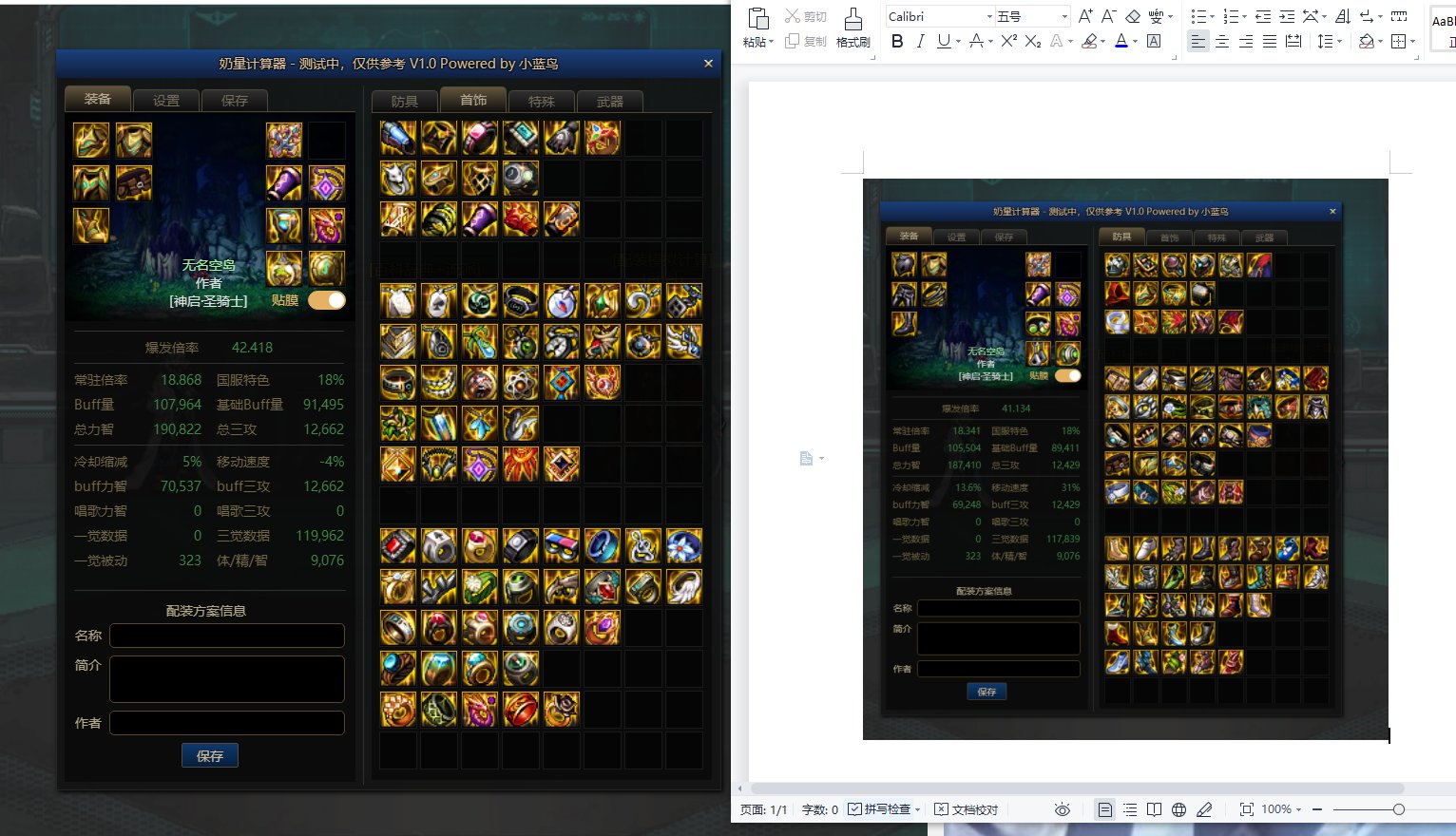1456x836 pixels.
Task: Apply subscript formatting
Action: (x=1033, y=41)
